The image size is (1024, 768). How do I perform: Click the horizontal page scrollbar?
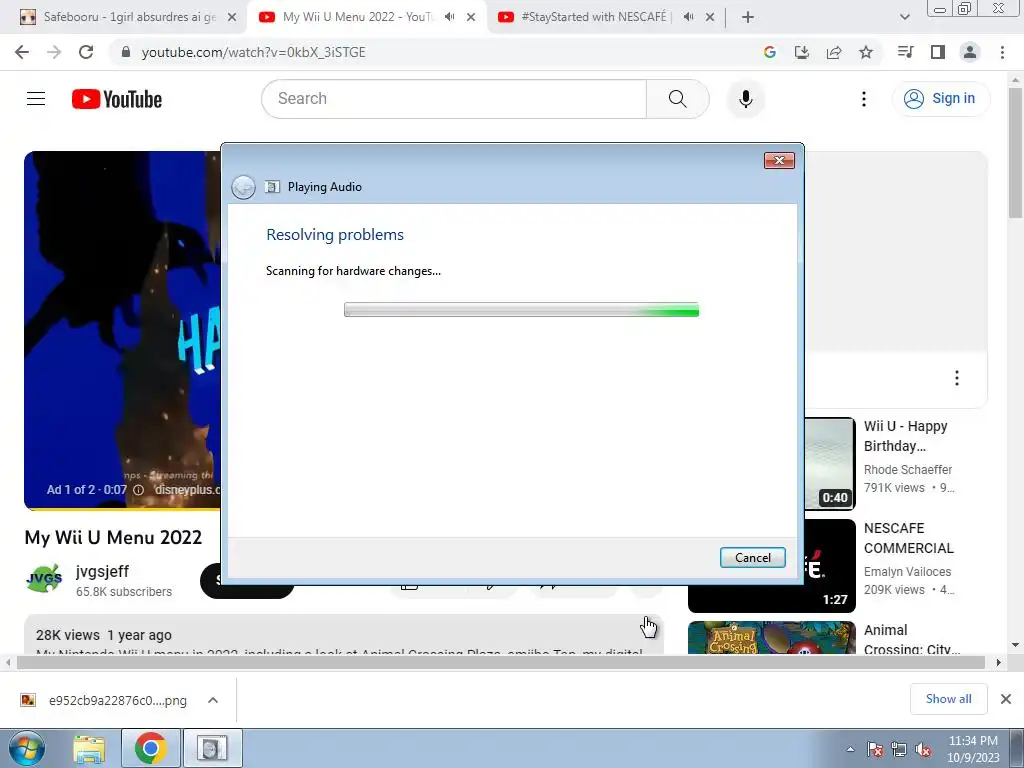[500, 662]
